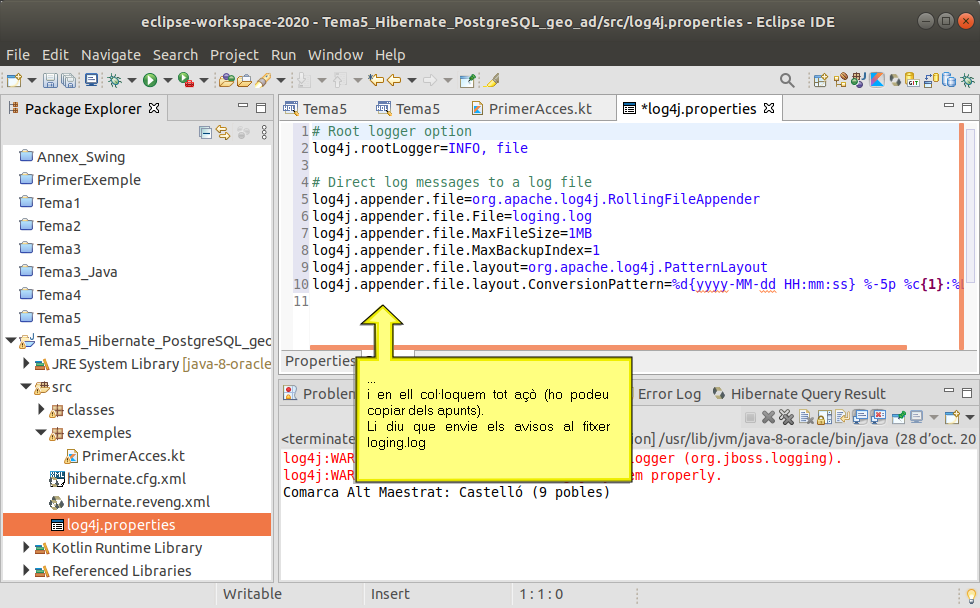Screen dimensions: 980x608
Task: Open the Error Log tab
Action: (669, 394)
